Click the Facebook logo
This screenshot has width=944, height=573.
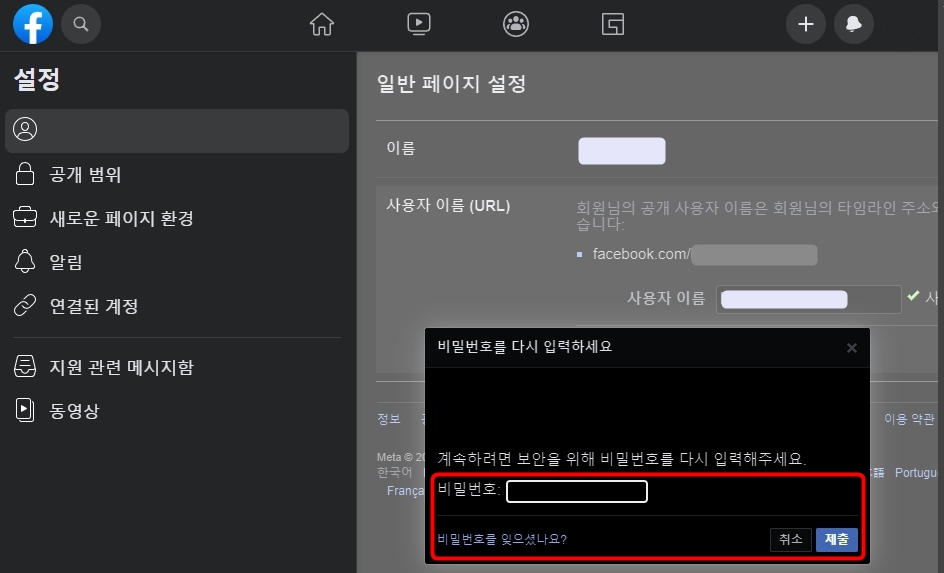[33, 24]
